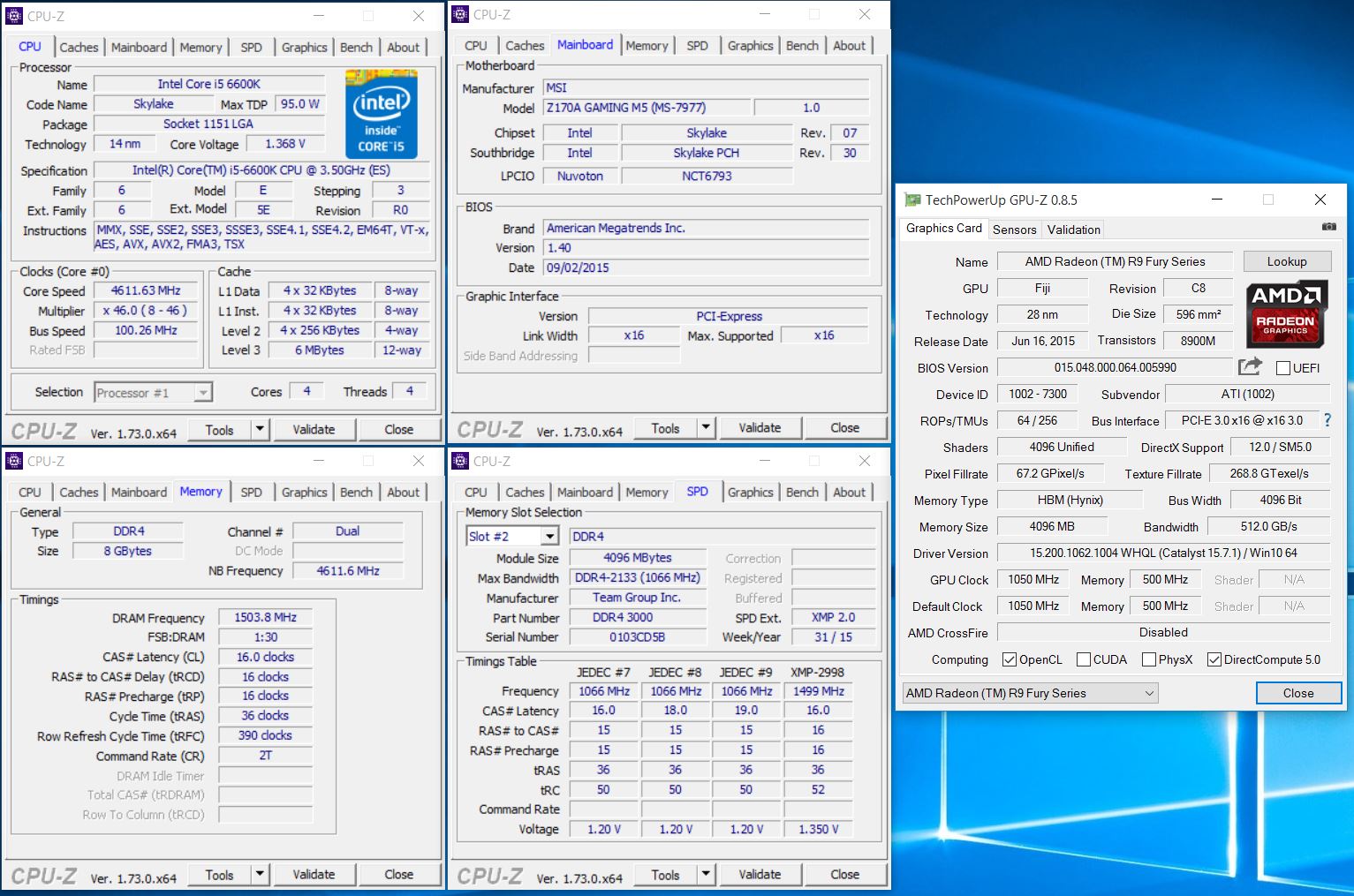Click the Lookup button in GPU-Z
Viewport: 1354px width, 896px height.
point(1287,261)
